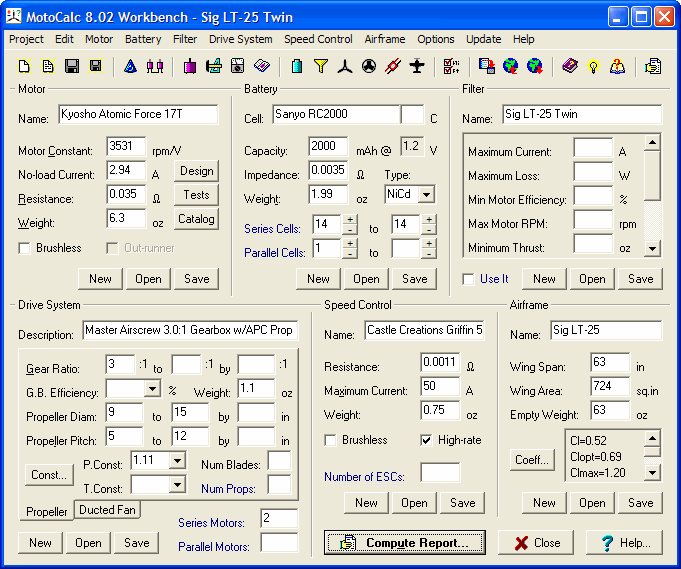Decrease Parallel Cells upper limit with minus
681x569 pixels.
coord(429,254)
